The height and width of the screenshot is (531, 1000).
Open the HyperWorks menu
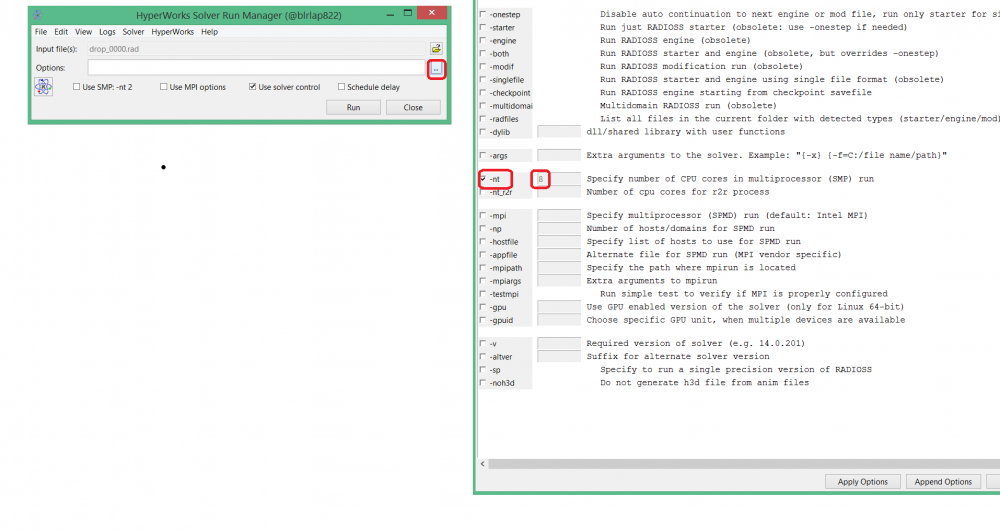[172, 32]
